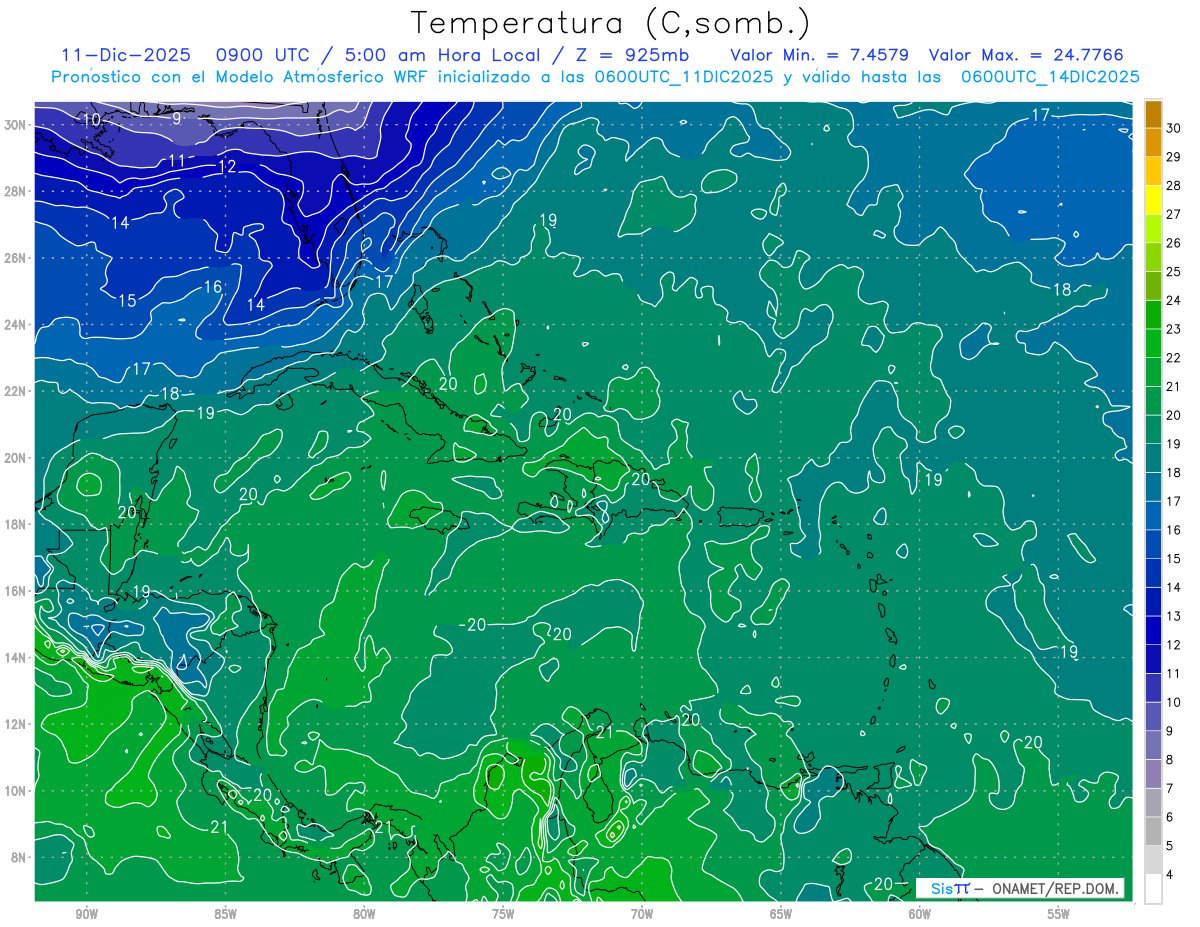The image size is (1200, 927).
Task: Click the "0900 UTC" time text
Action: (265, 55)
